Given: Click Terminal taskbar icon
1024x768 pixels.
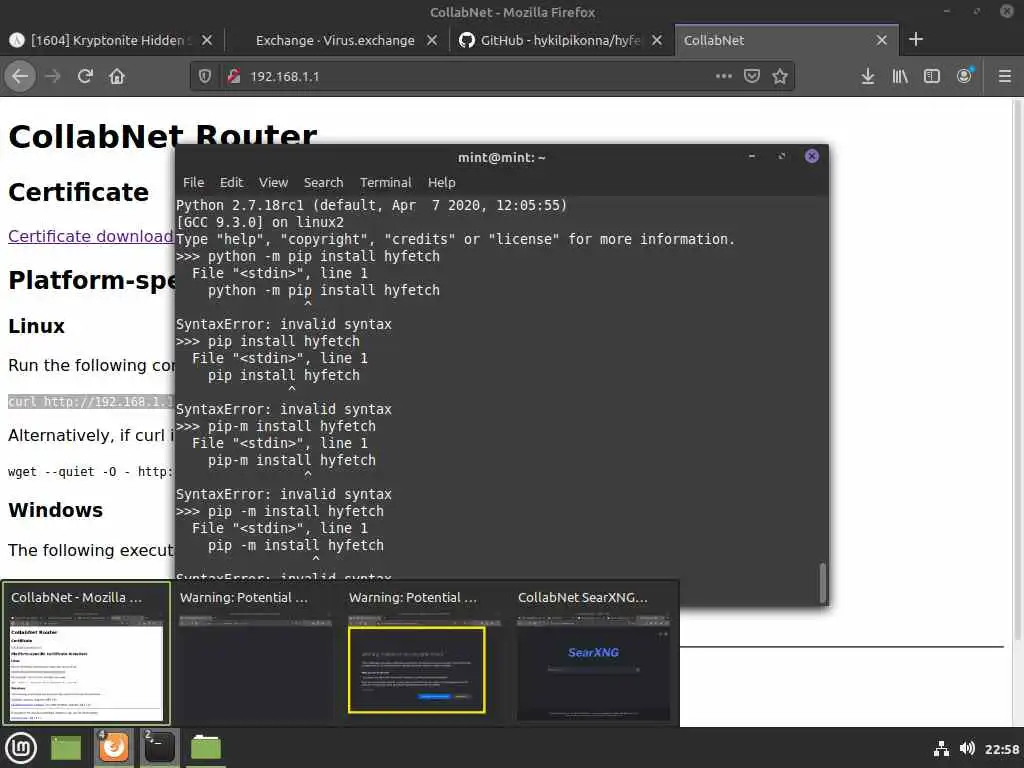Looking at the screenshot, I should pyautogui.click(x=159, y=748).
